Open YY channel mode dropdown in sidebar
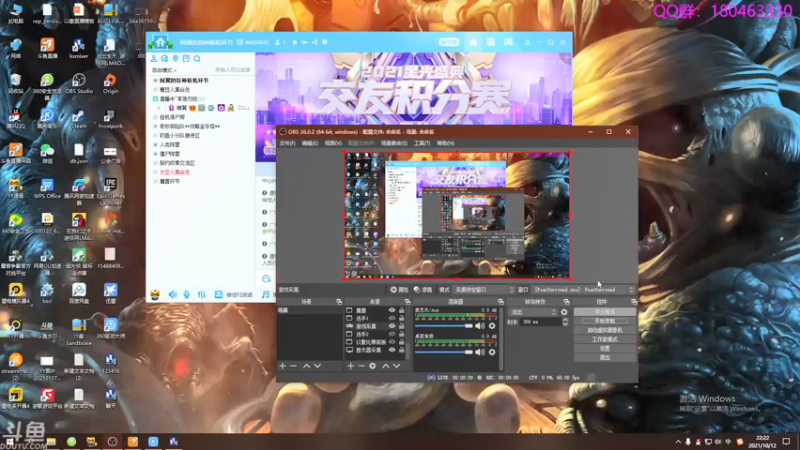This screenshot has height=450, width=800. coord(164,70)
